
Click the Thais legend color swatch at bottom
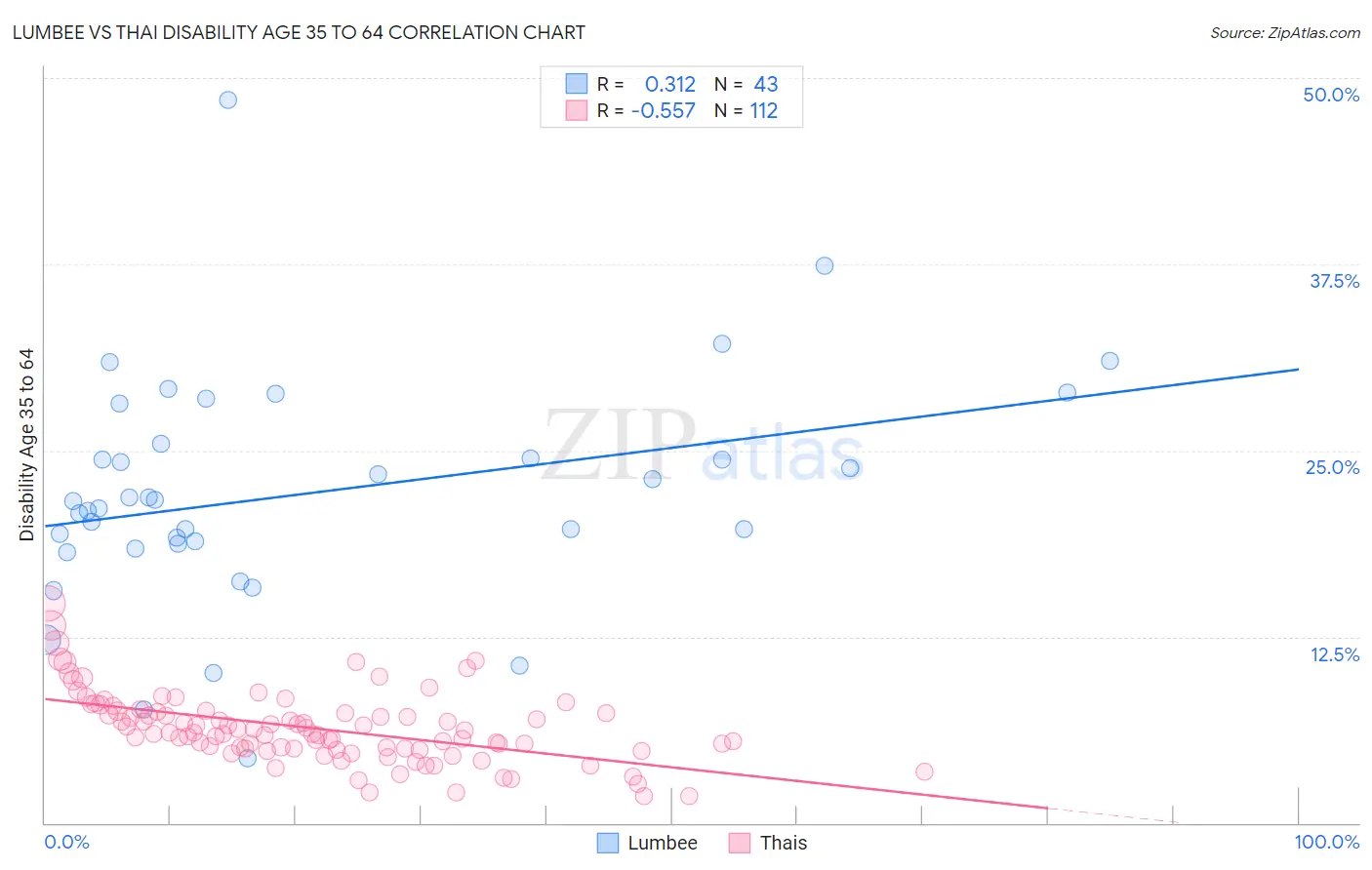[740, 843]
